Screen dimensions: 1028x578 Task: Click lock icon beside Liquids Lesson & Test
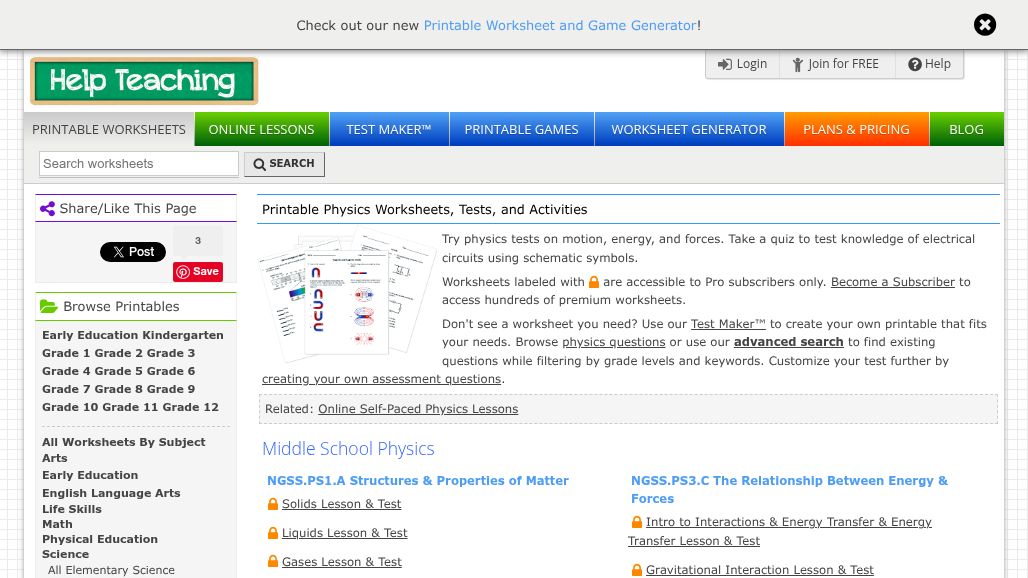[x=273, y=534]
